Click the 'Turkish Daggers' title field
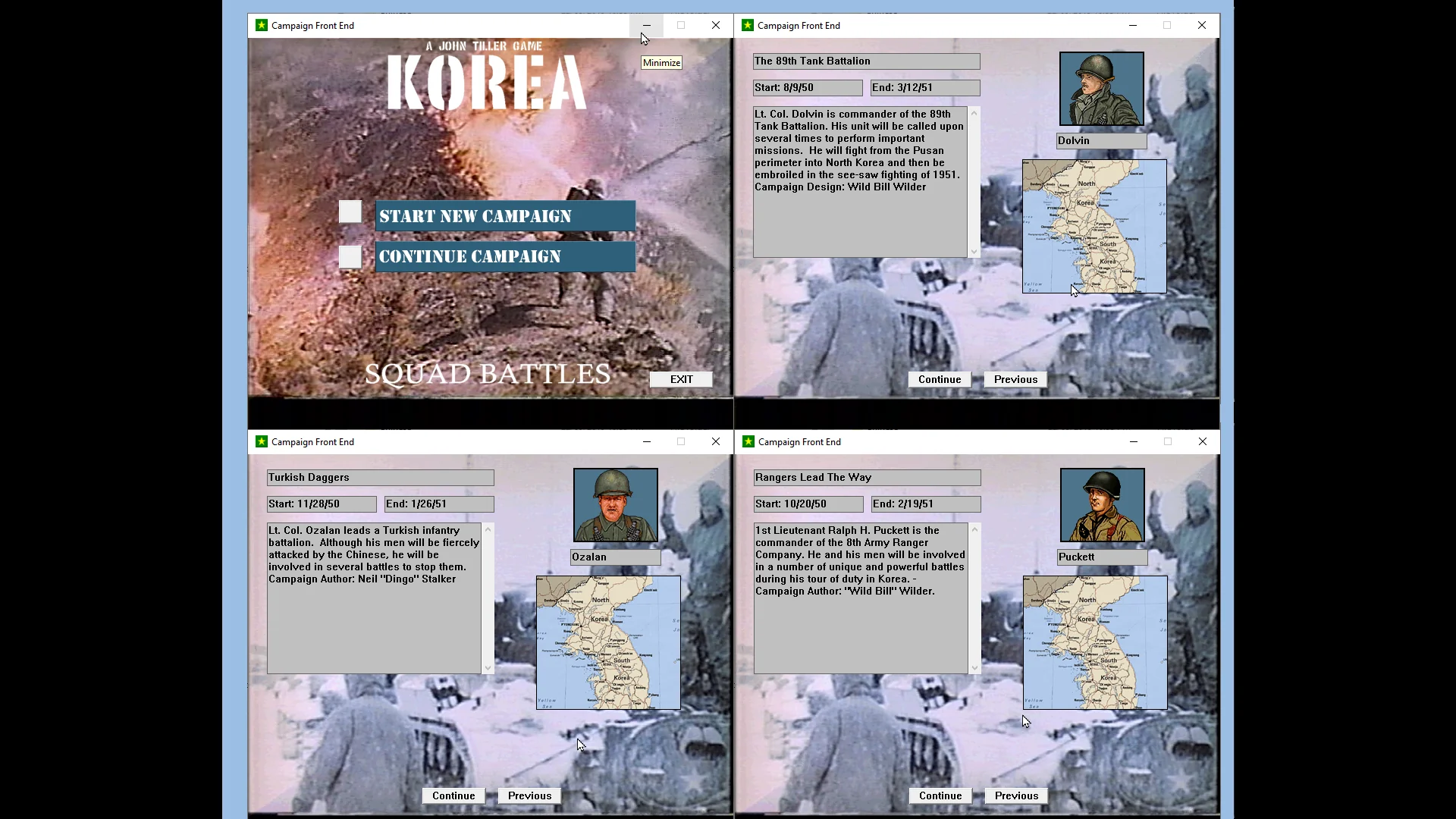Viewport: 1456px width, 819px height. (x=380, y=478)
